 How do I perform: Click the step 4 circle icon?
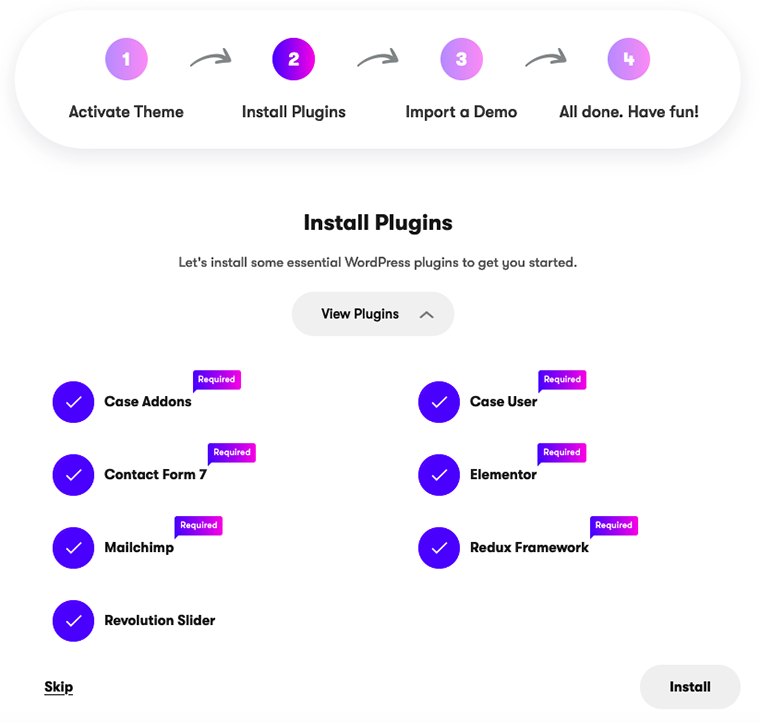tap(629, 59)
